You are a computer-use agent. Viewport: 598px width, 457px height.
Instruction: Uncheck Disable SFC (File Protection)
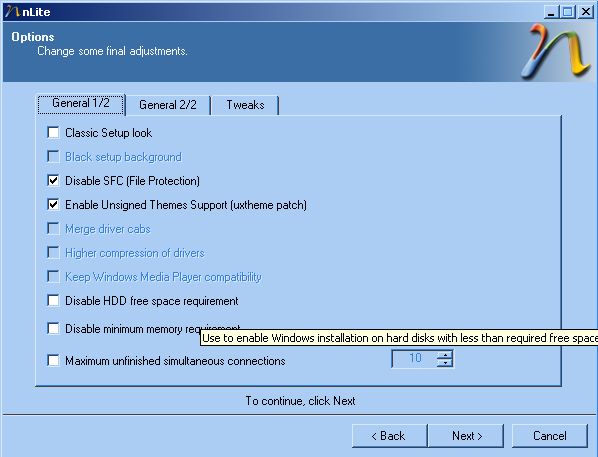(53, 180)
